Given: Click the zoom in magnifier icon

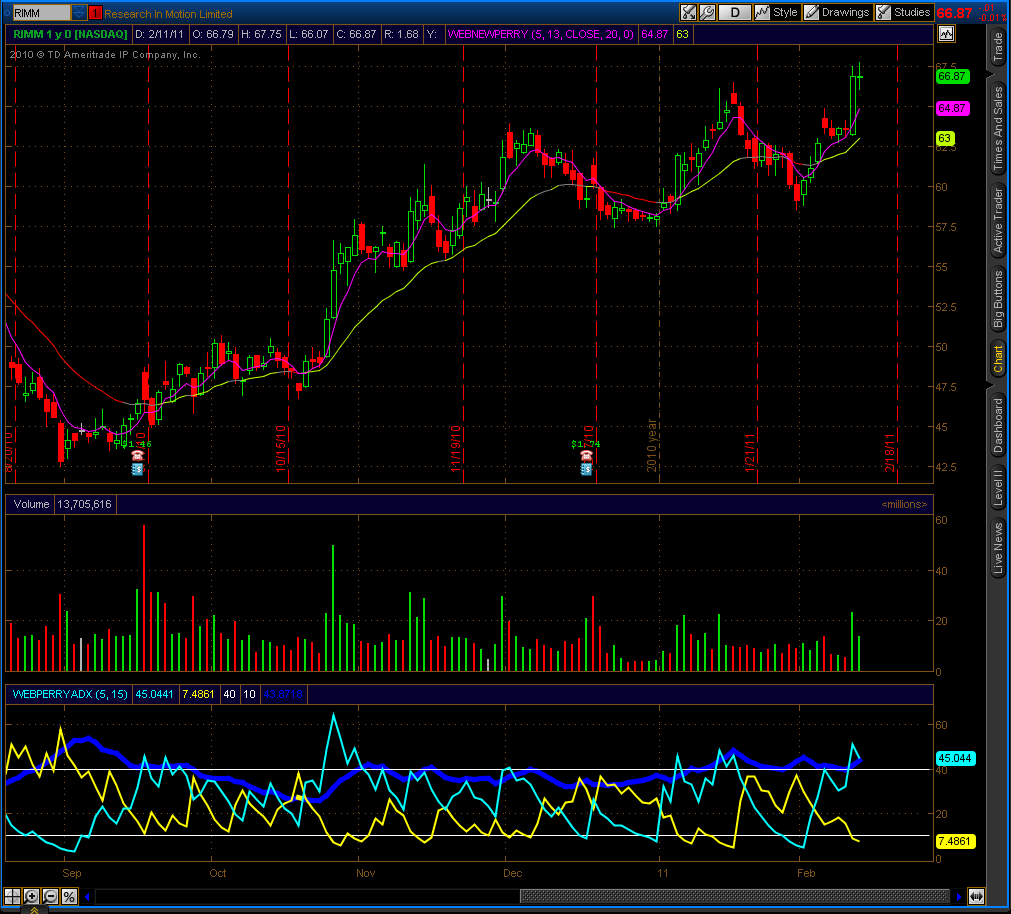Looking at the screenshot, I should (31, 896).
